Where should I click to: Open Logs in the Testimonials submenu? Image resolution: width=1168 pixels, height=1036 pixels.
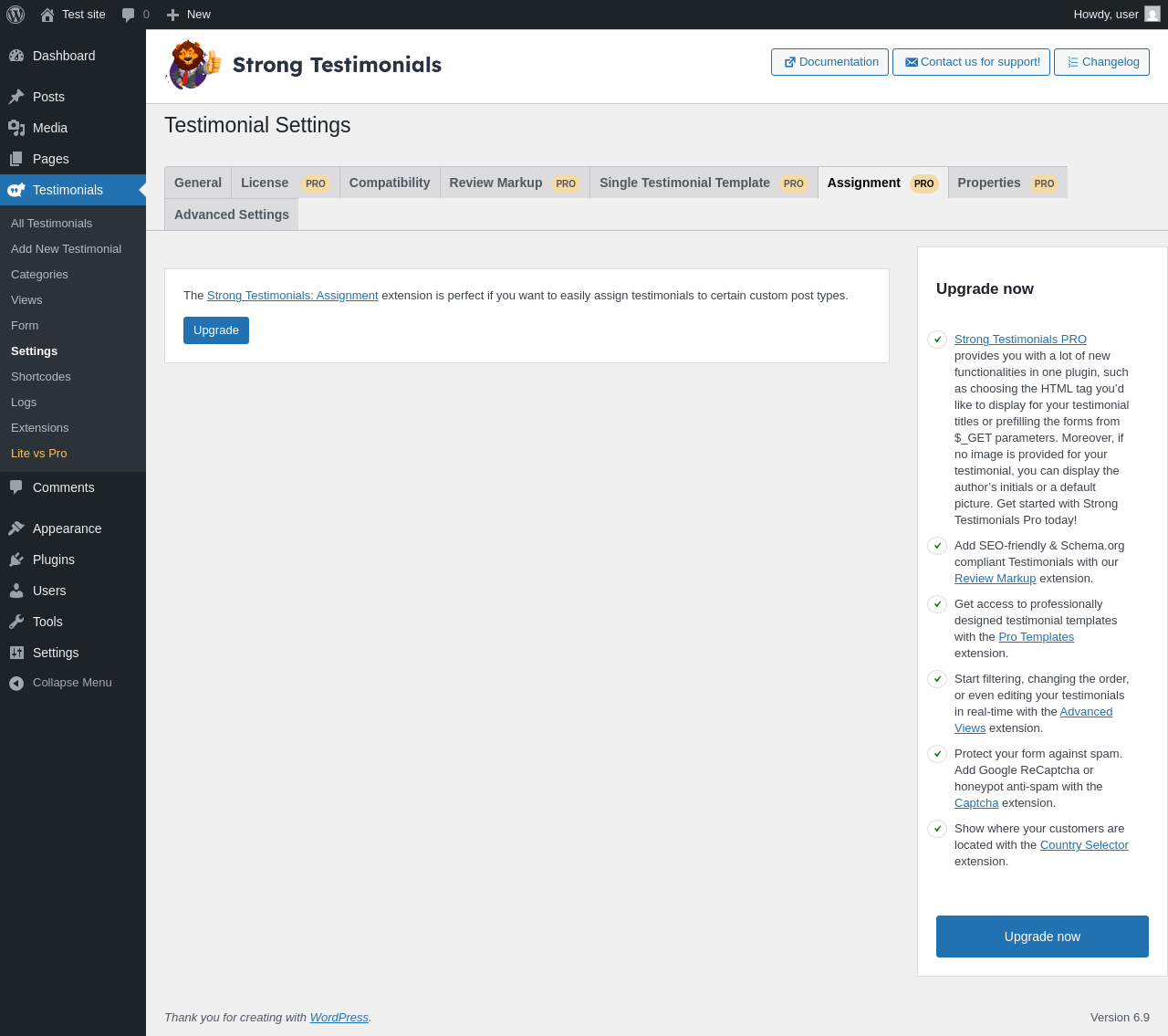(x=24, y=403)
